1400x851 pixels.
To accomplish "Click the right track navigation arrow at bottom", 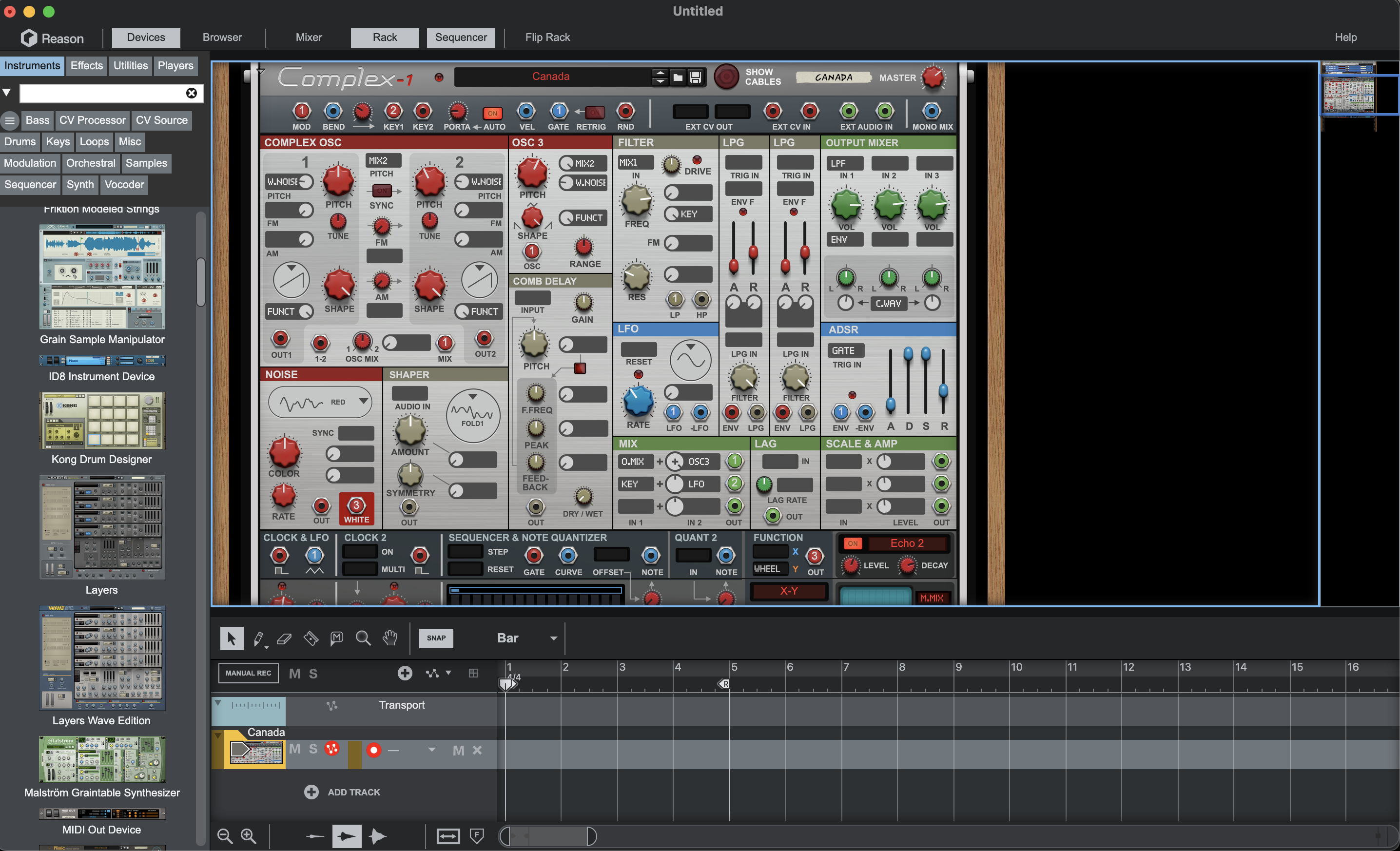I will click(378, 836).
